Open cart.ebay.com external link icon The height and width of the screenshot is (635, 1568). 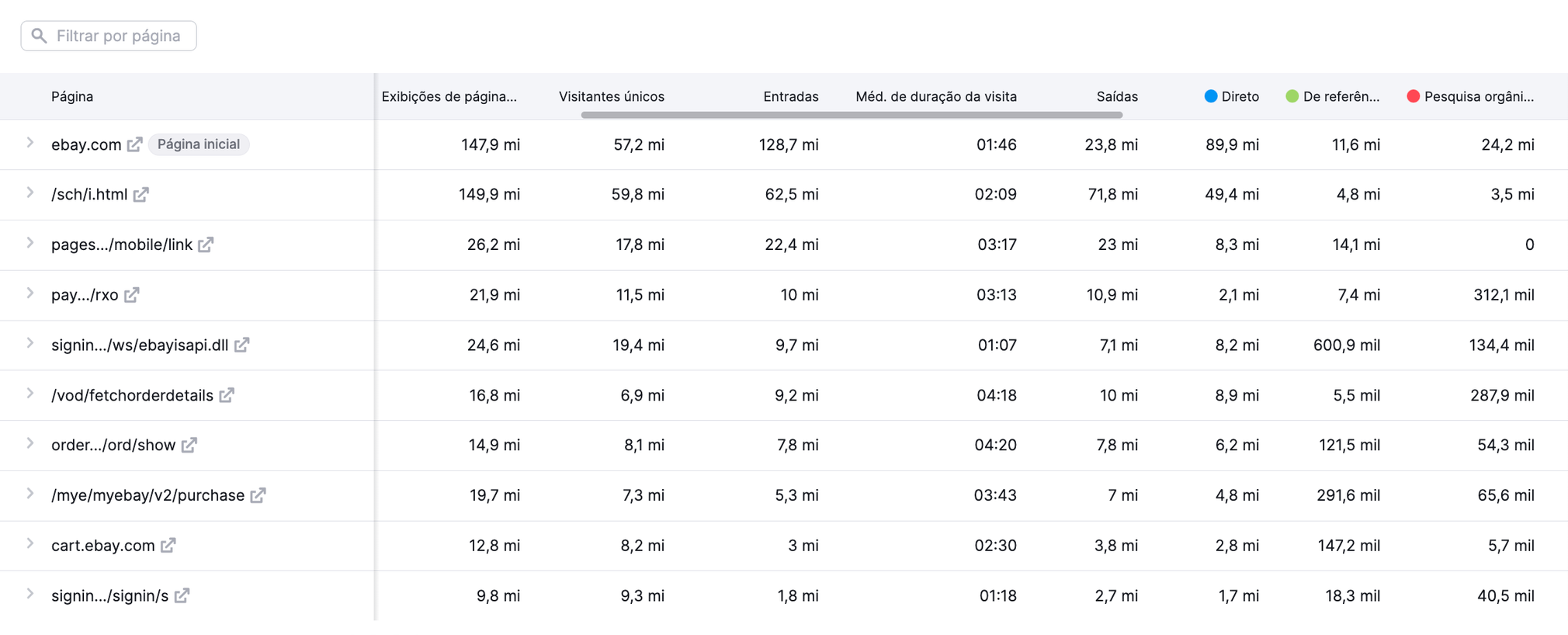tap(168, 546)
